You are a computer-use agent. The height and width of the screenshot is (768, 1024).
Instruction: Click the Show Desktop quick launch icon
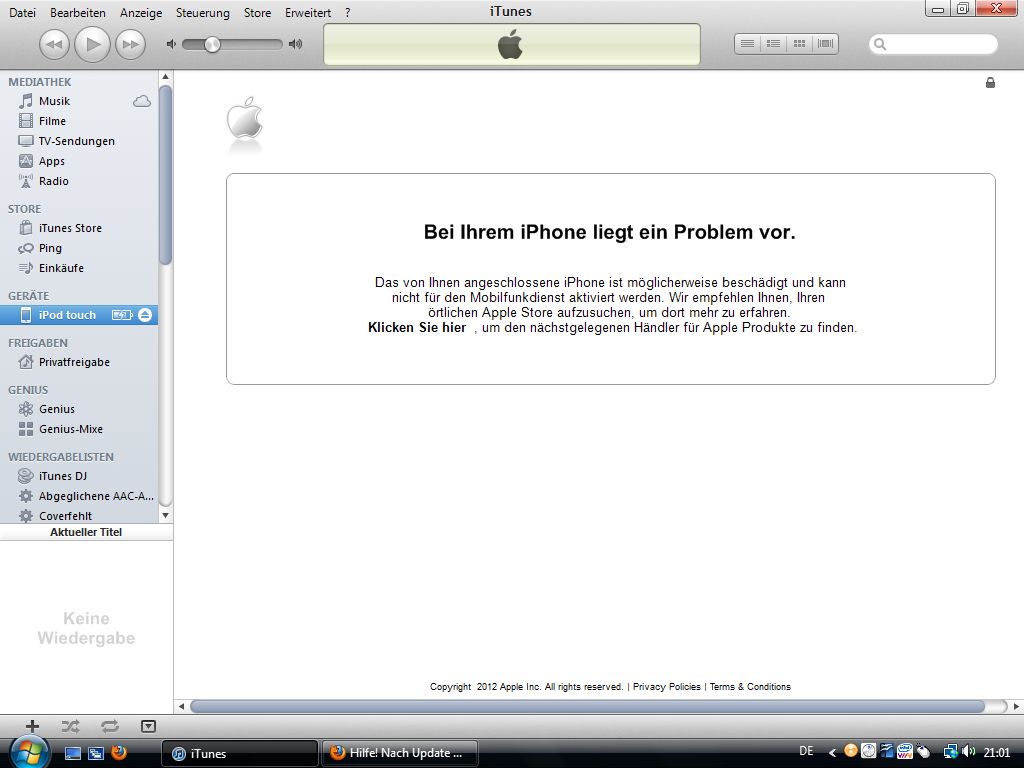72,752
